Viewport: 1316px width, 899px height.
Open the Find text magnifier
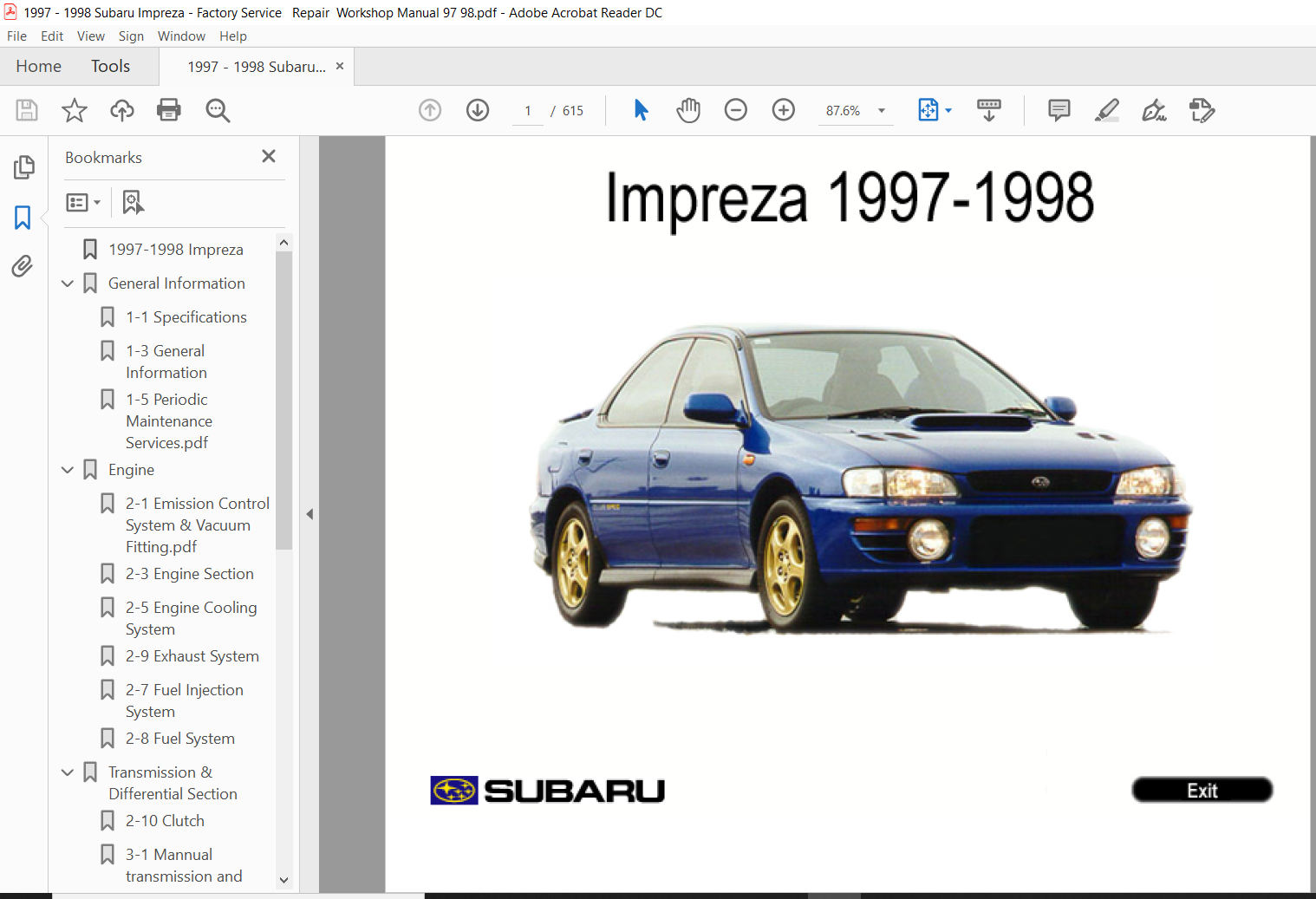click(218, 110)
